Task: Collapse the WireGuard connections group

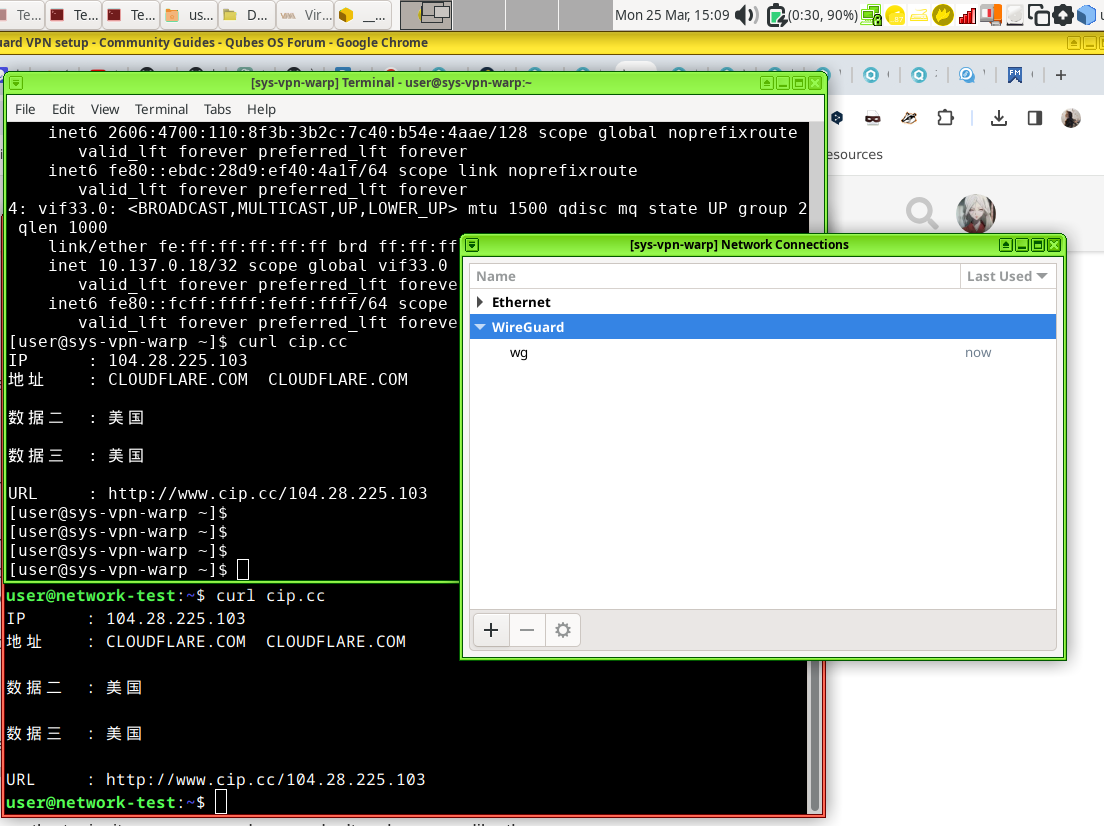Action: coord(481,327)
